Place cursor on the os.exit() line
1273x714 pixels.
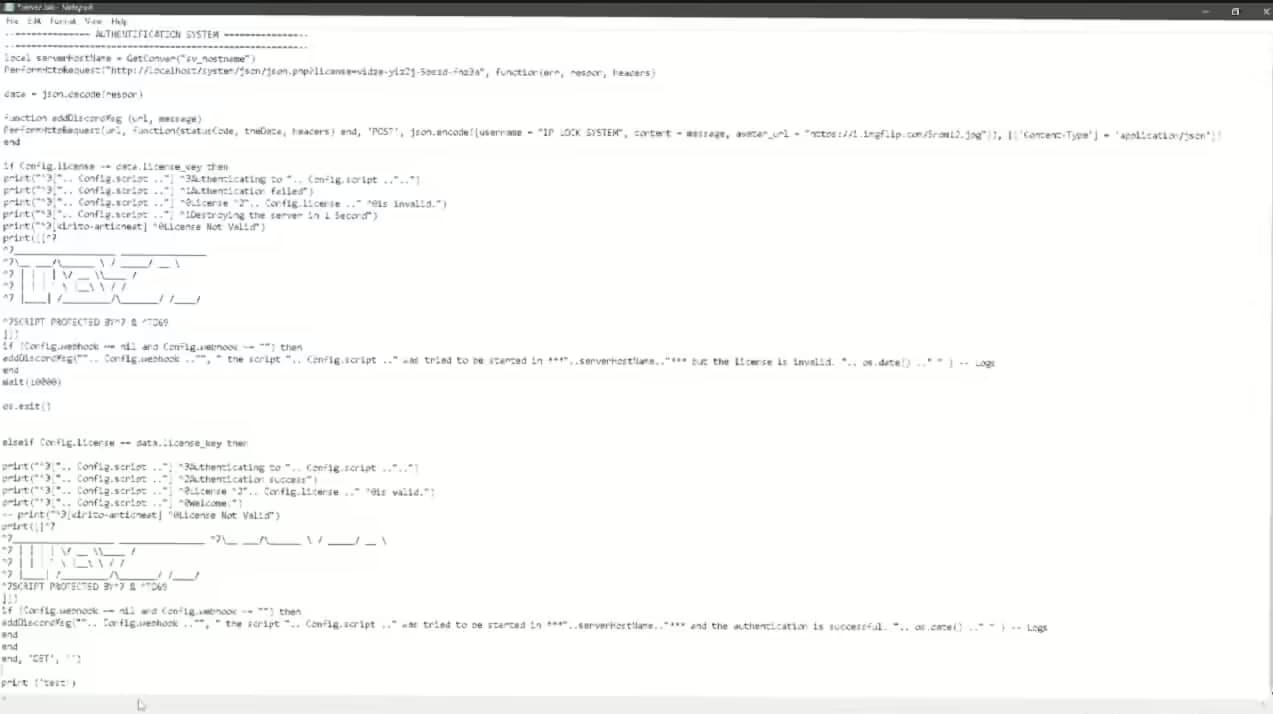[x=27, y=406]
